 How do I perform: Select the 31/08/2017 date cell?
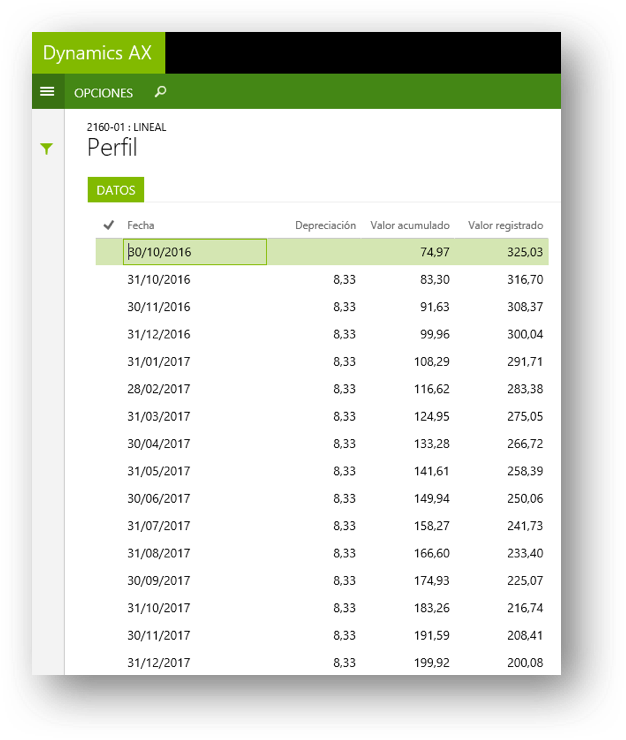(x=159, y=553)
